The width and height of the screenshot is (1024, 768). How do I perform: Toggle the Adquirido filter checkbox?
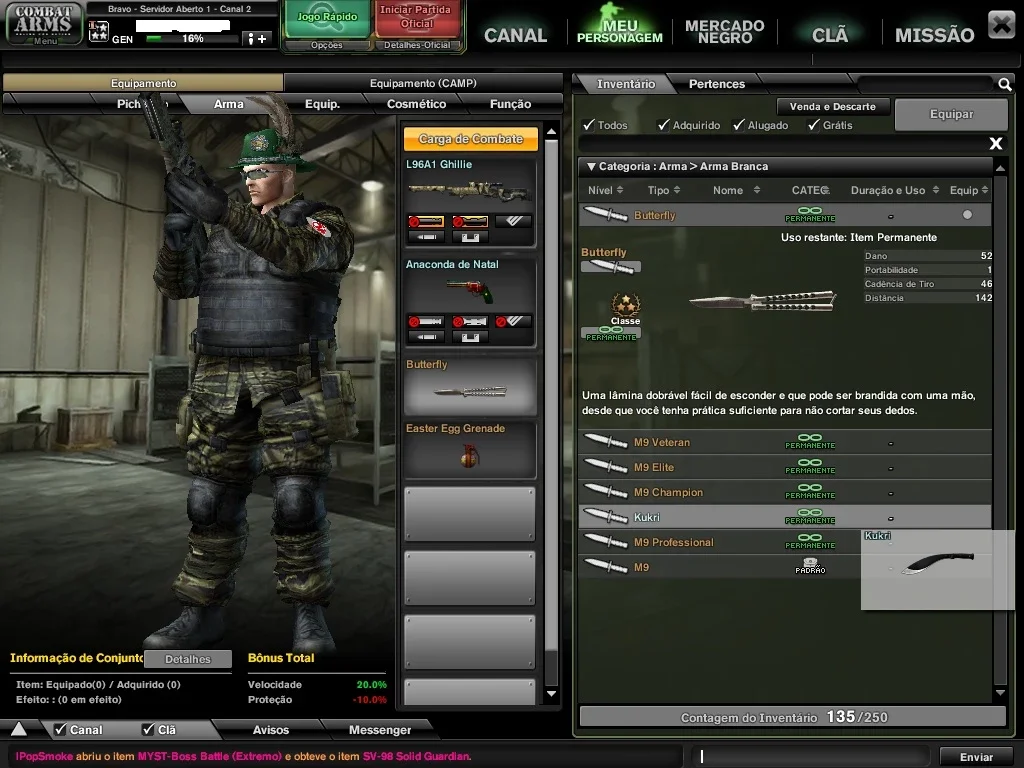click(664, 124)
